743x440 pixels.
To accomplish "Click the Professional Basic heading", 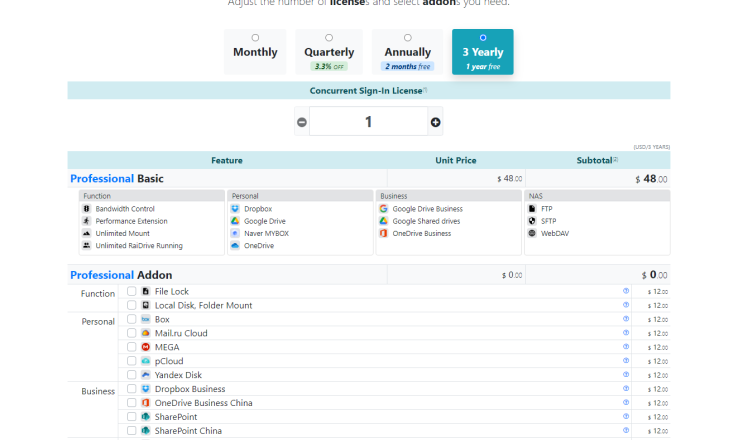I will click(117, 179).
